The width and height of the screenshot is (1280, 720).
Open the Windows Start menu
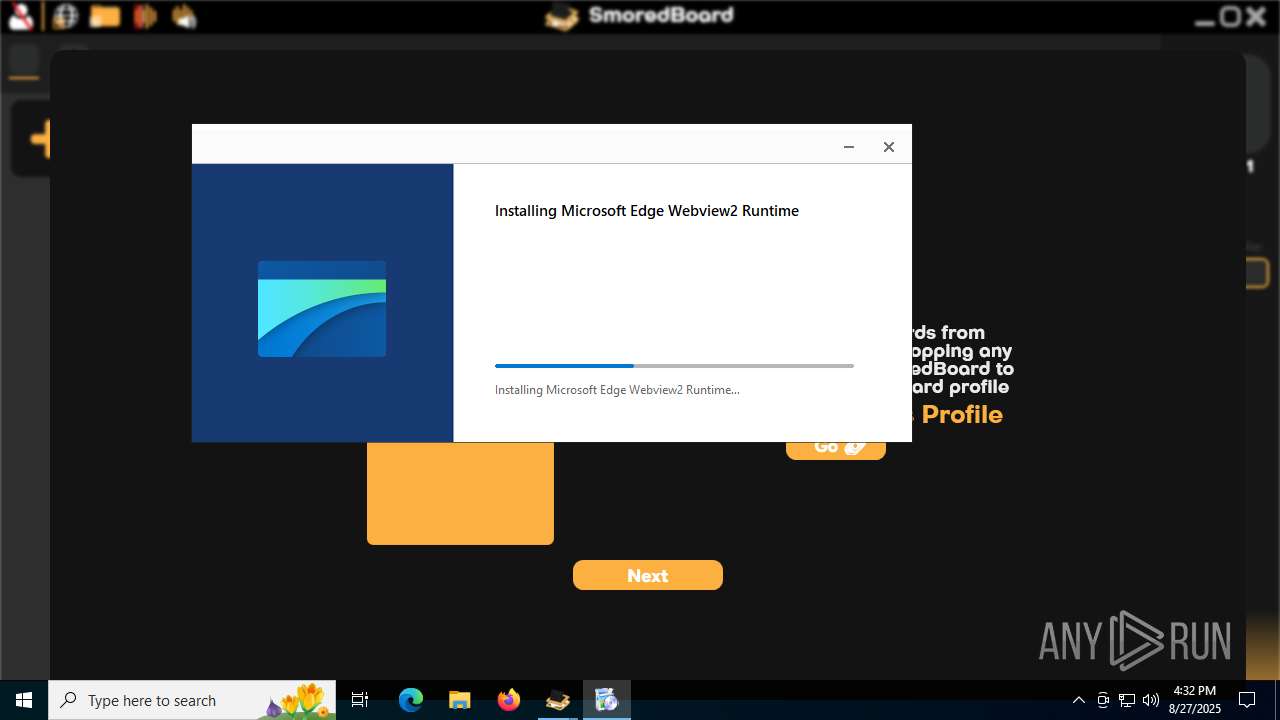coord(24,700)
